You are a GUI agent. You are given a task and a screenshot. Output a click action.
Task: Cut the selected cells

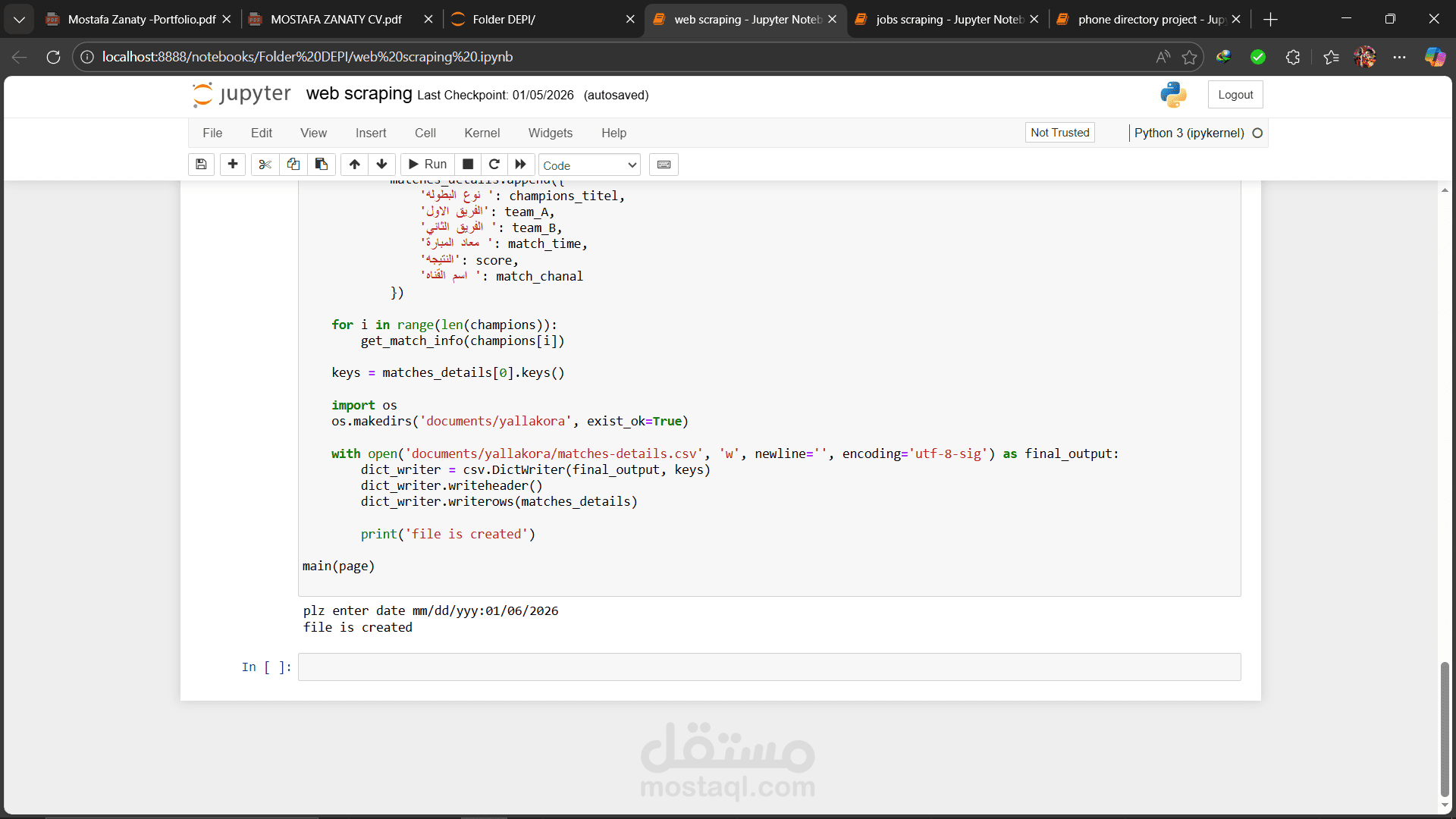265,165
